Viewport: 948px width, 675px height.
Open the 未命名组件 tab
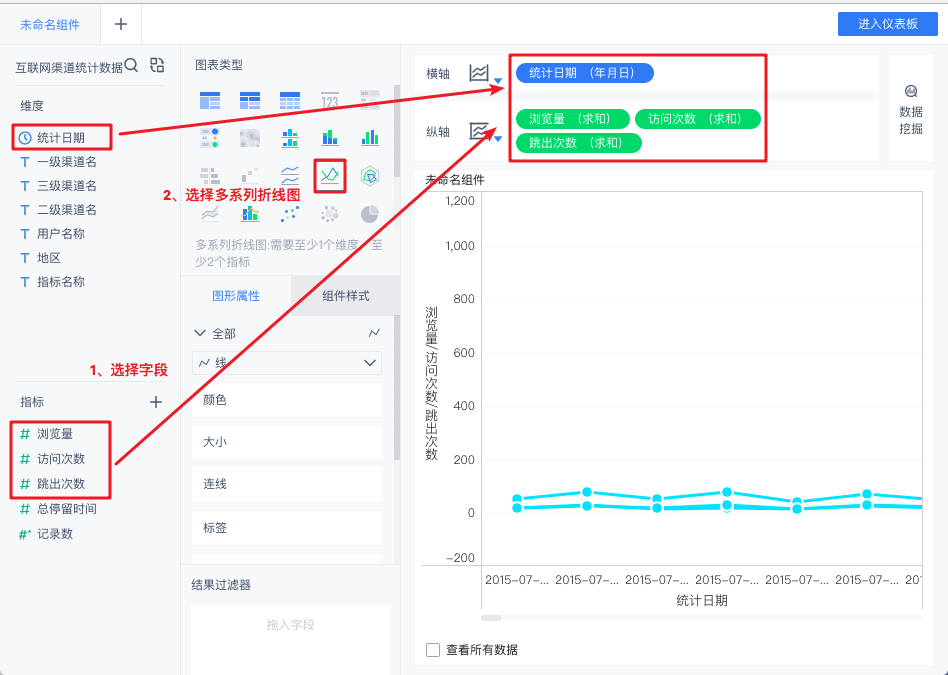pos(50,25)
